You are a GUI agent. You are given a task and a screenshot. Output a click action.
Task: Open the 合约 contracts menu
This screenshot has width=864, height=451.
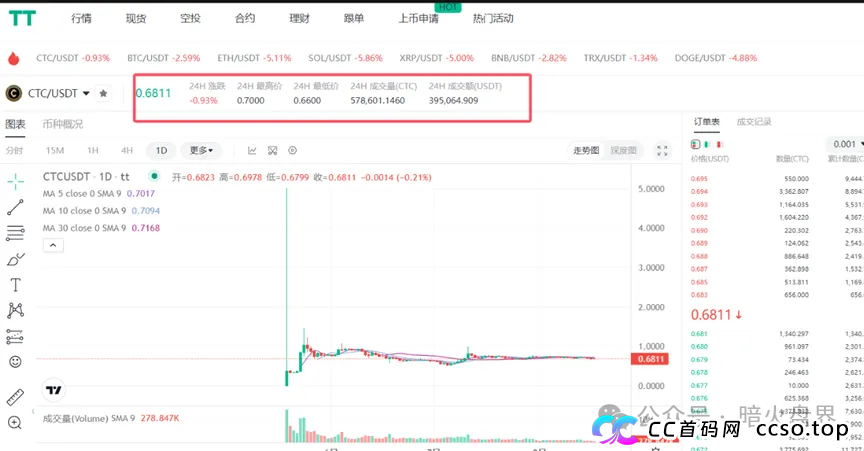(245, 19)
